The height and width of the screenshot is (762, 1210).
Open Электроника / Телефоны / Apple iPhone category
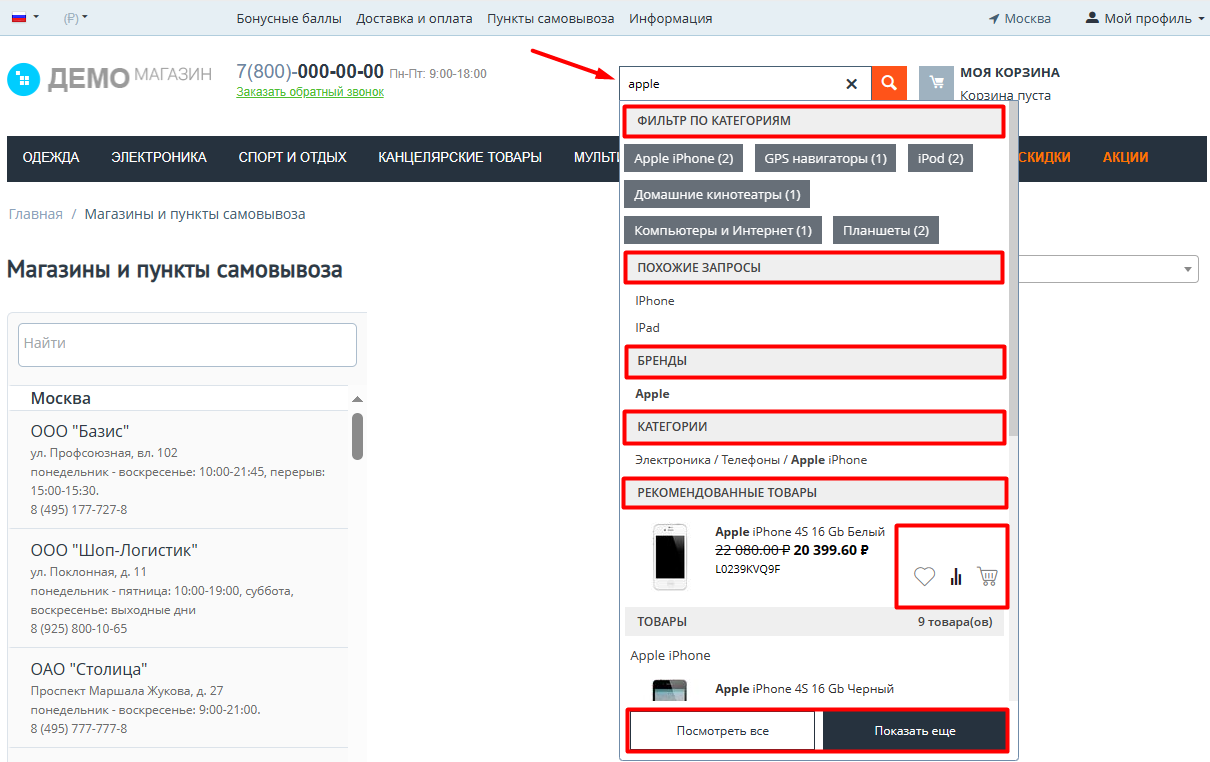(751, 460)
